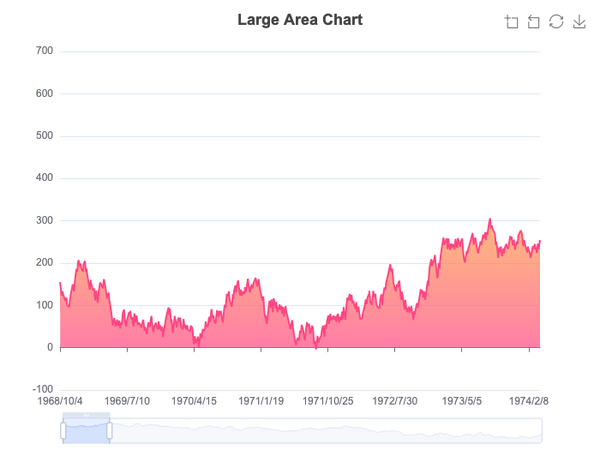The height and width of the screenshot is (450, 600).
Task: Click the peak above 1972/7/30
Action: point(390,265)
